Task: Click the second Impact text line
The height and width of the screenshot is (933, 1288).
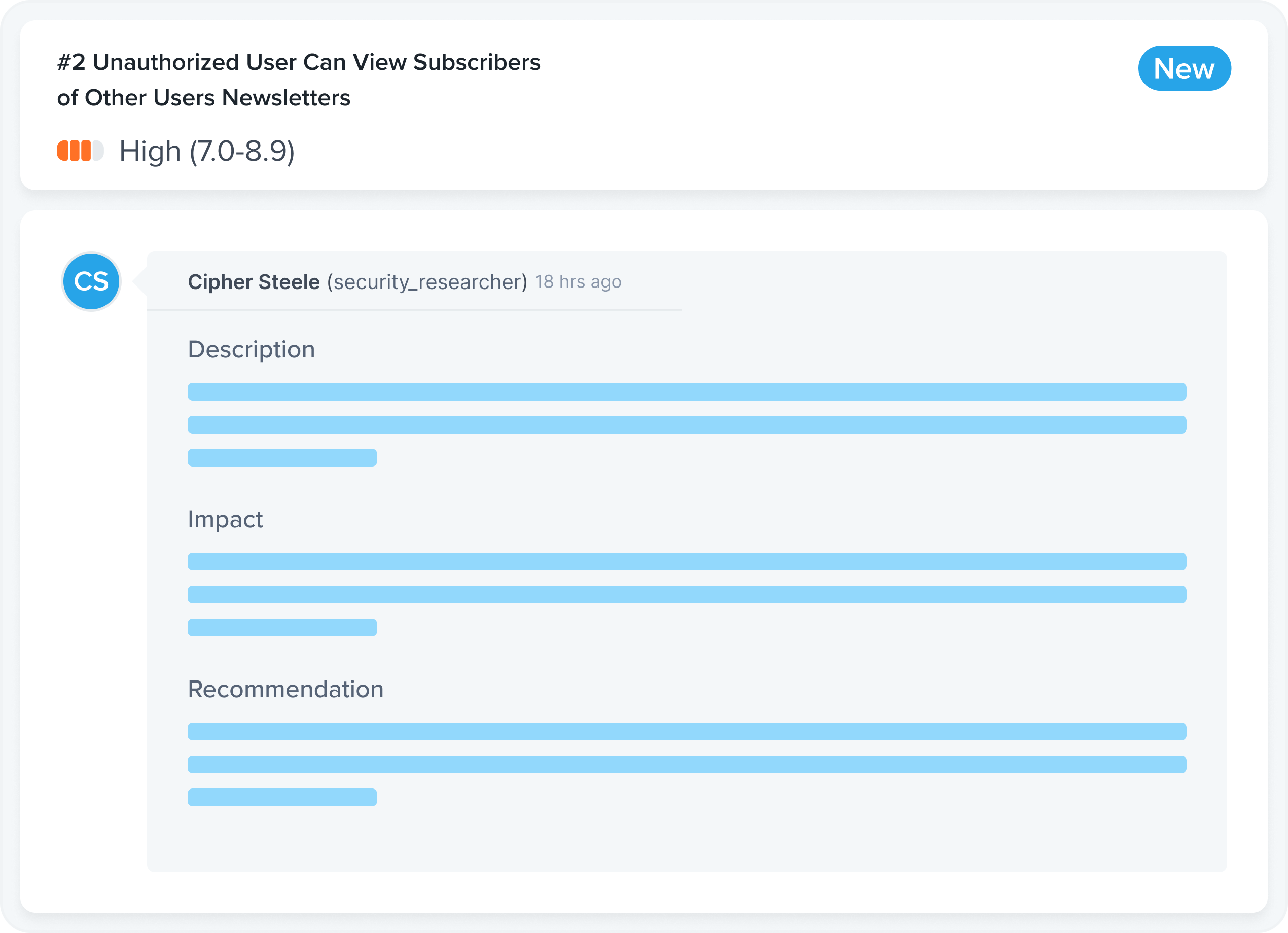Action: click(687, 595)
